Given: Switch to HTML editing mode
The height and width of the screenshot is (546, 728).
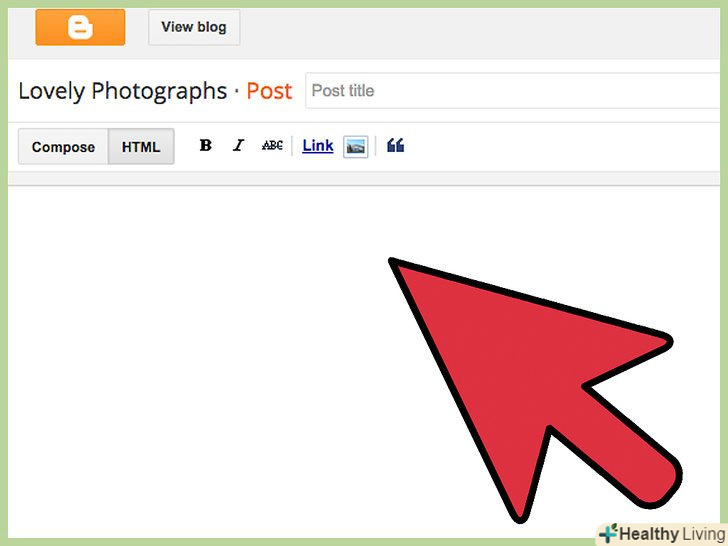Looking at the screenshot, I should click(141, 147).
